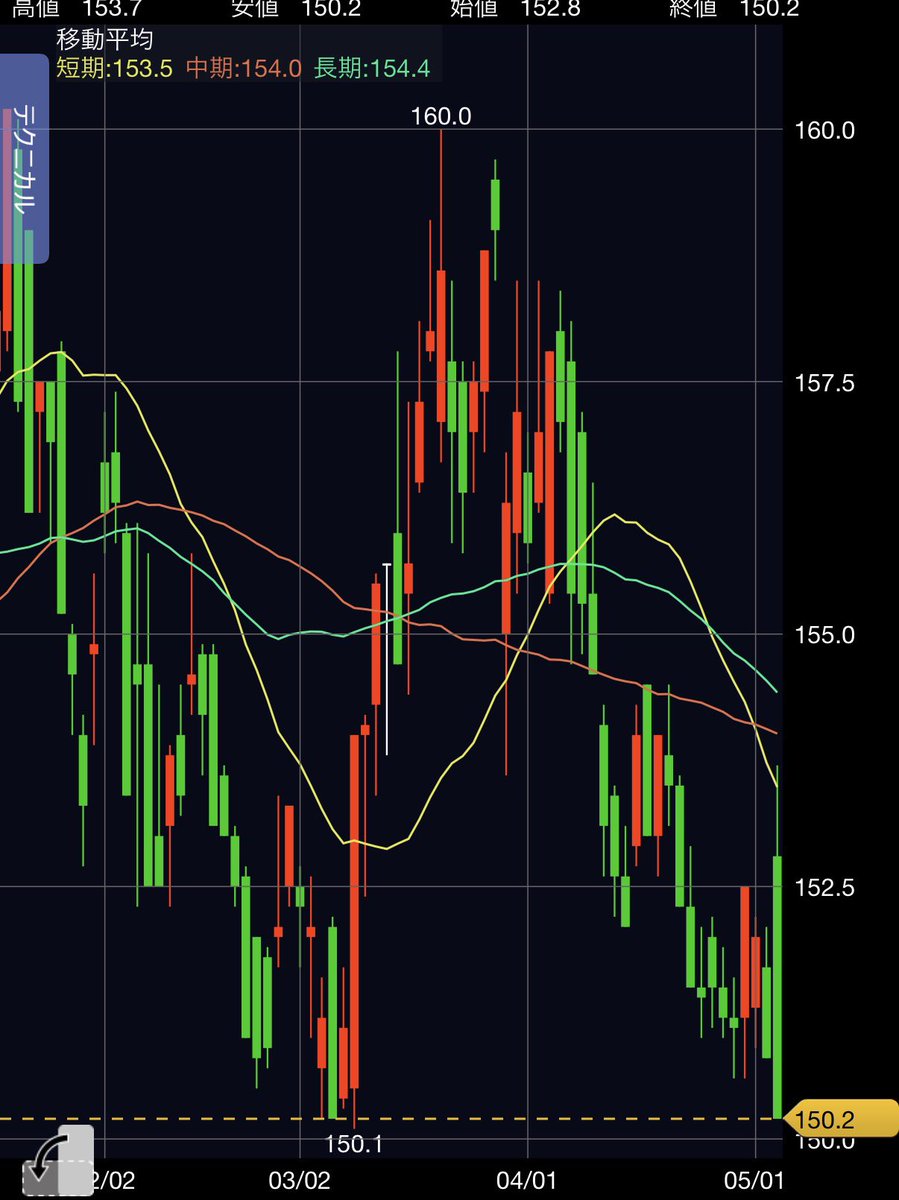
Task: Tap the 157.5 price axis label
Action: click(x=825, y=382)
